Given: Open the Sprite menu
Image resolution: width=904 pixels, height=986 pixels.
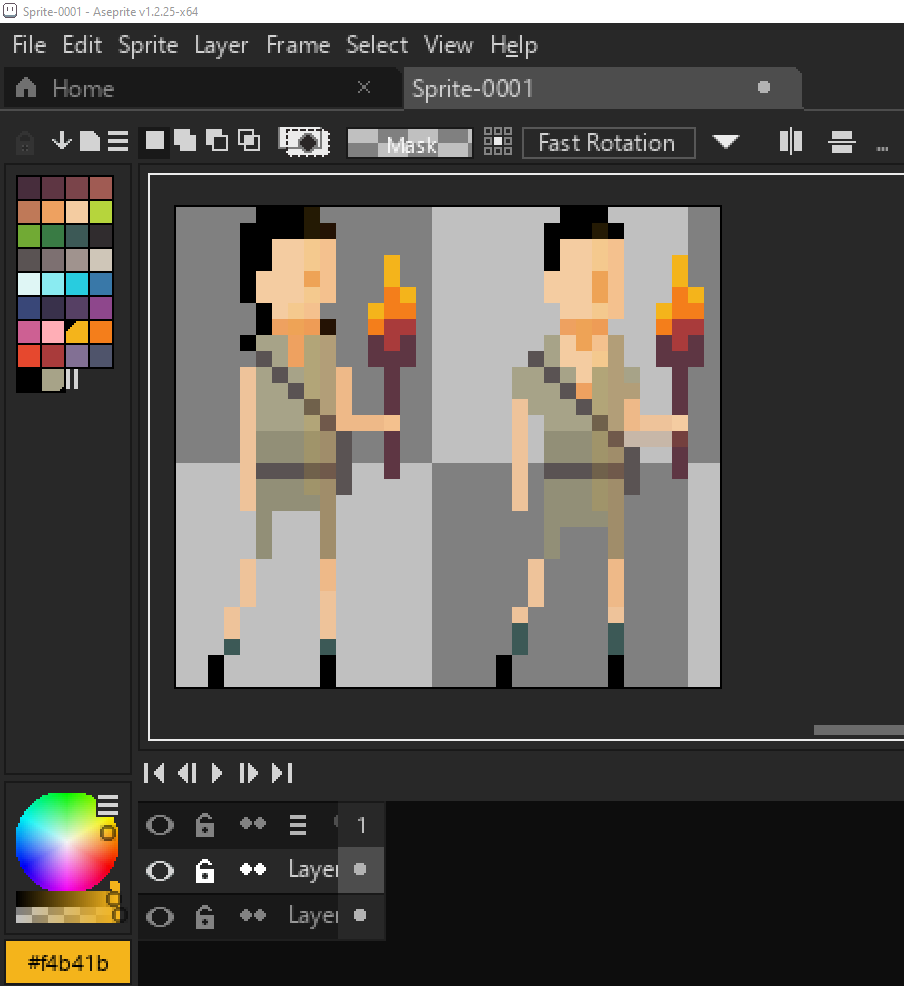Looking at the screenshot, I should (x=147, y=44).
